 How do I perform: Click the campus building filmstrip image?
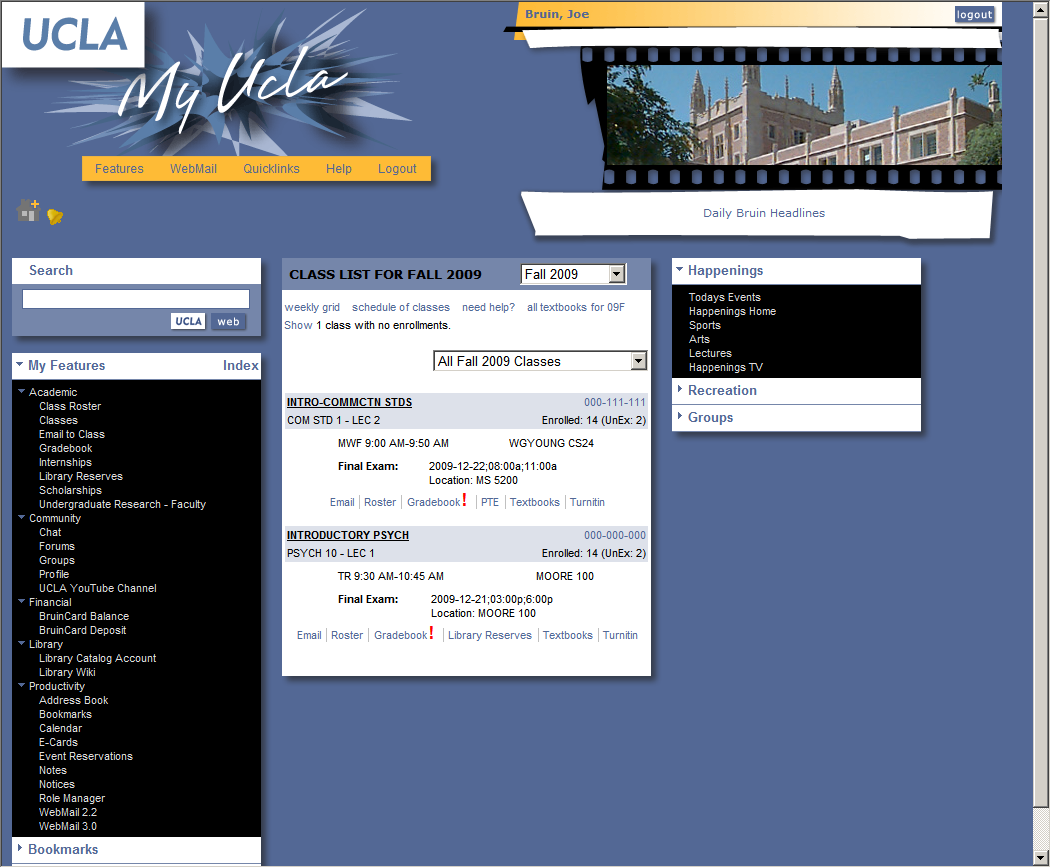(x=803, y=115)
